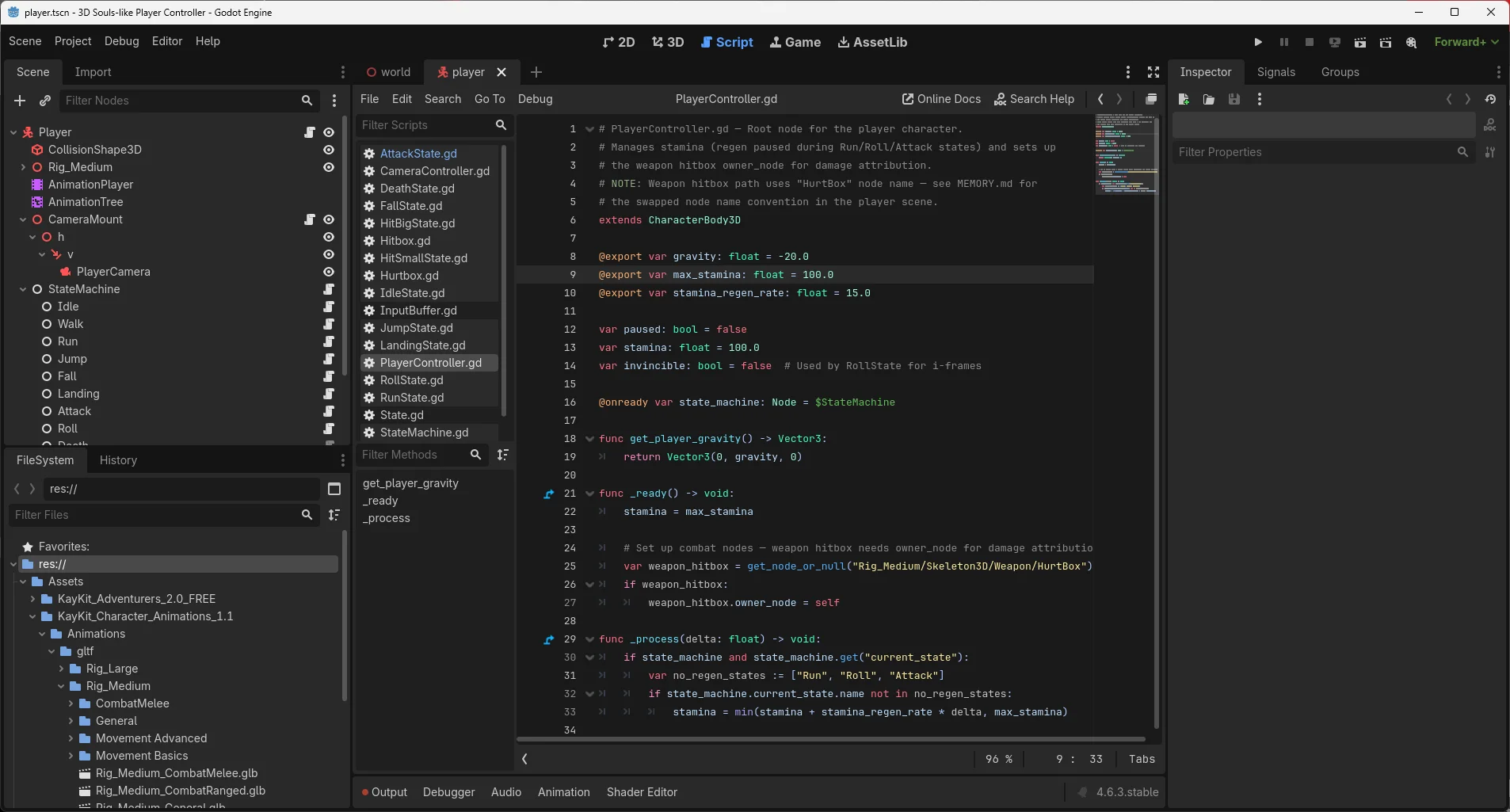
Task: Add a new child node plus icon
Action: (21, 101)
